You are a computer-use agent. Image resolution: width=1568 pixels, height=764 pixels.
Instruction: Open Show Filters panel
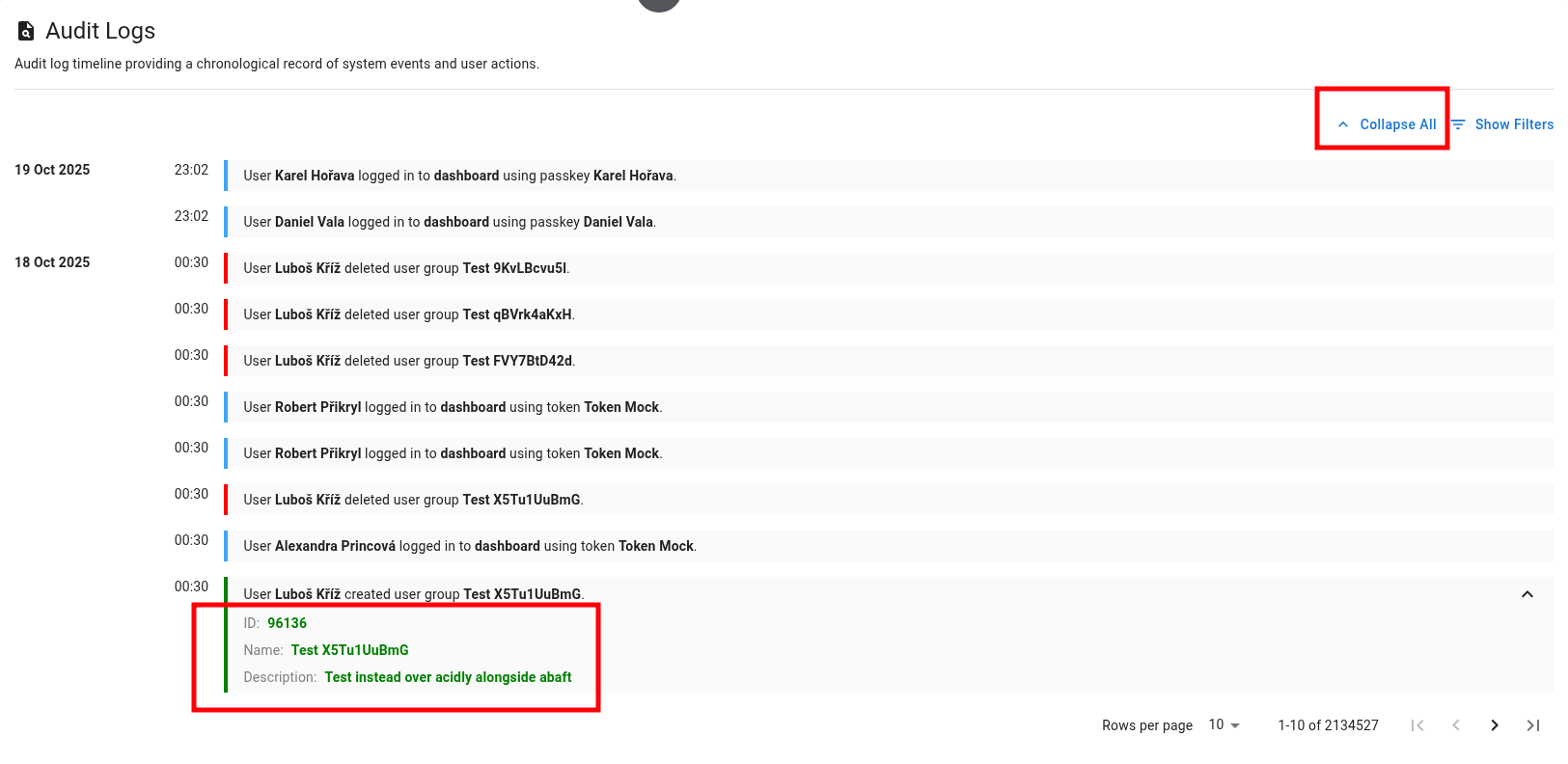pyautogui.click(x=1513, y=124)
